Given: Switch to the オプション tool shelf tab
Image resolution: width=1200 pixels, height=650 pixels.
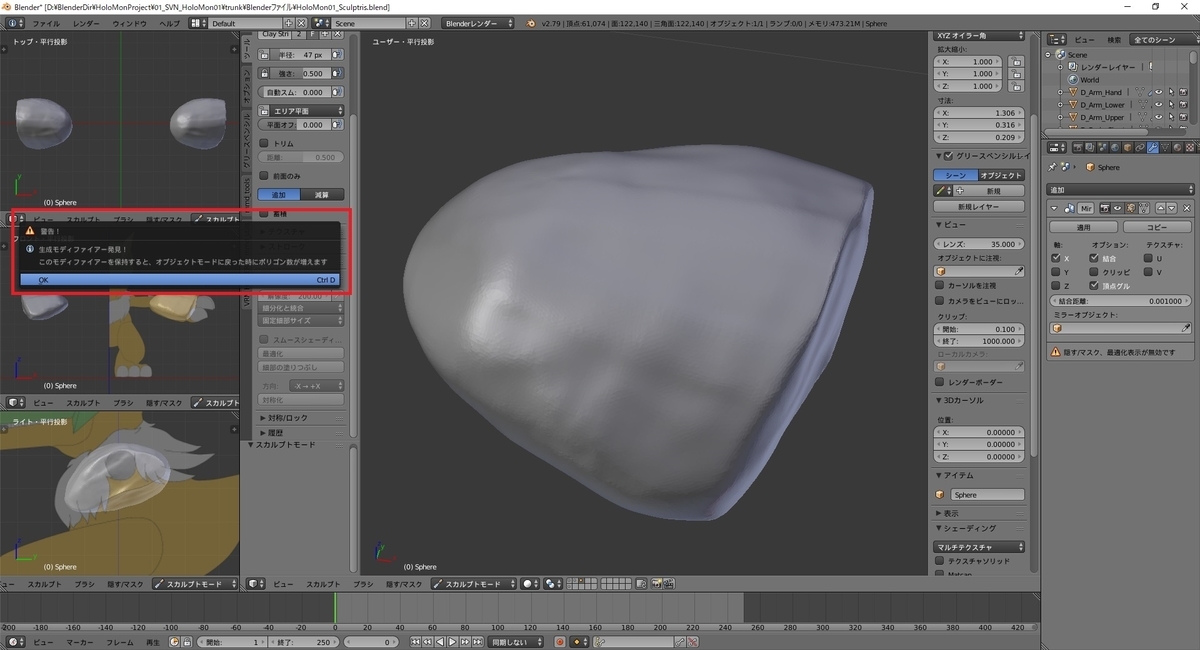Looking at the screenshot, I should (249, 85).
